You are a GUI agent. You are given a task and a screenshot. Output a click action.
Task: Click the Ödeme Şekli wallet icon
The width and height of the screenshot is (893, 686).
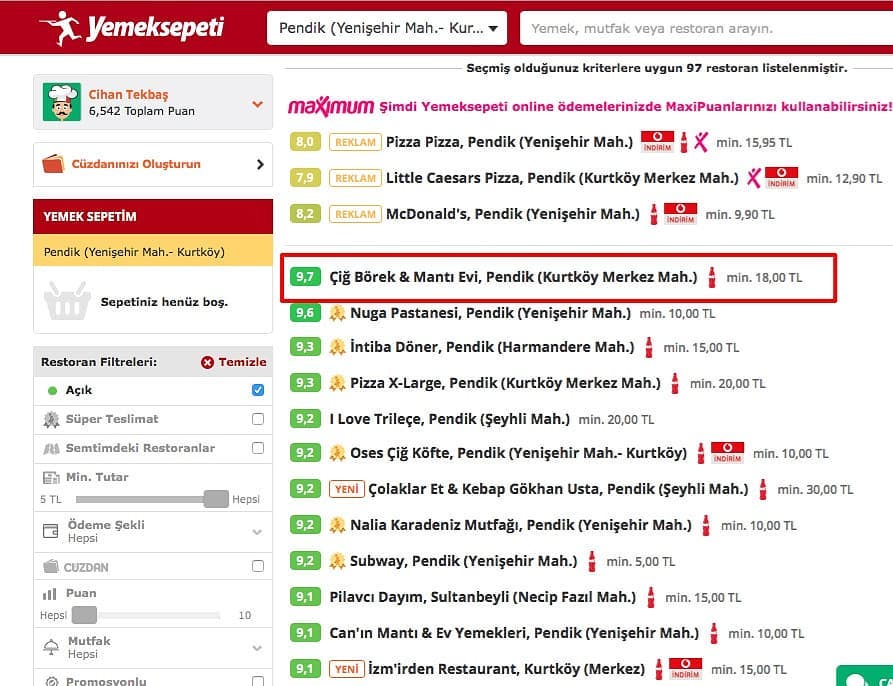pyautogui.click(x=51, y=531)
